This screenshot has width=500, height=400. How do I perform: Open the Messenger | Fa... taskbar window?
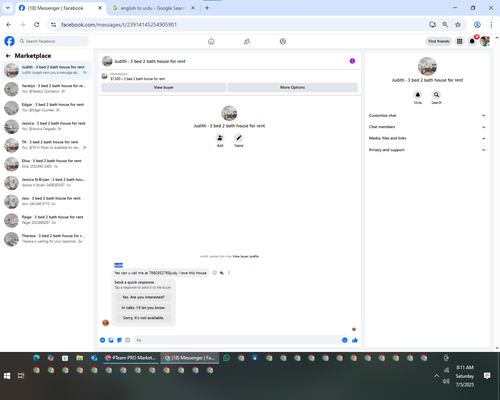pos(190,358)
